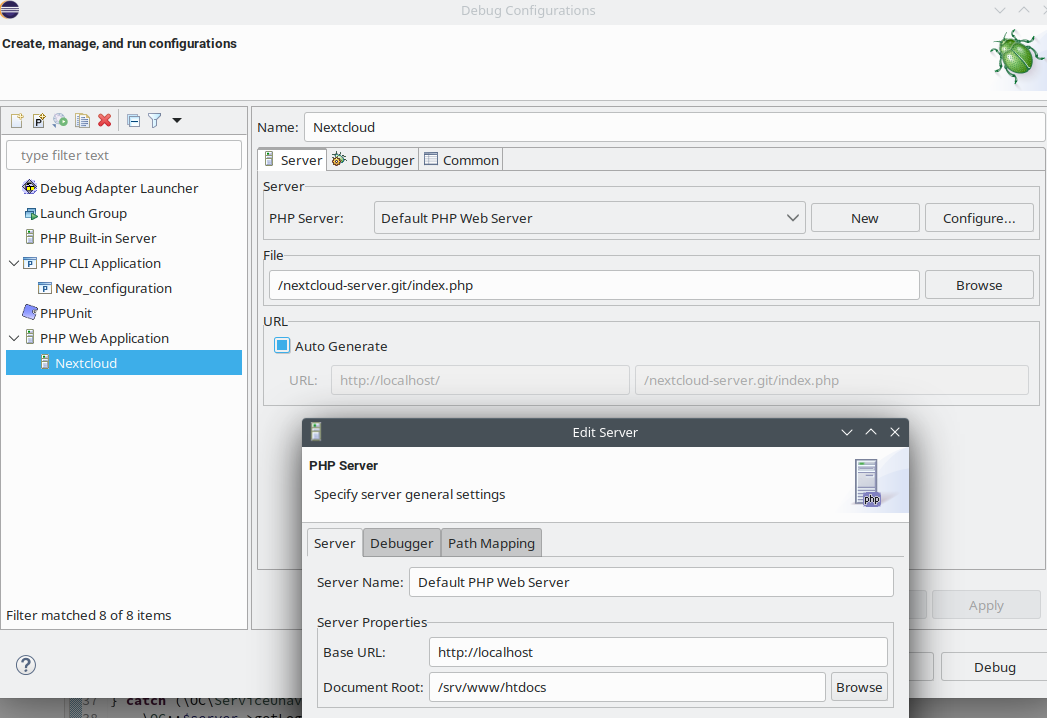
Task: Click the Eclipse logo in title bar
Action: coord(9,9)
